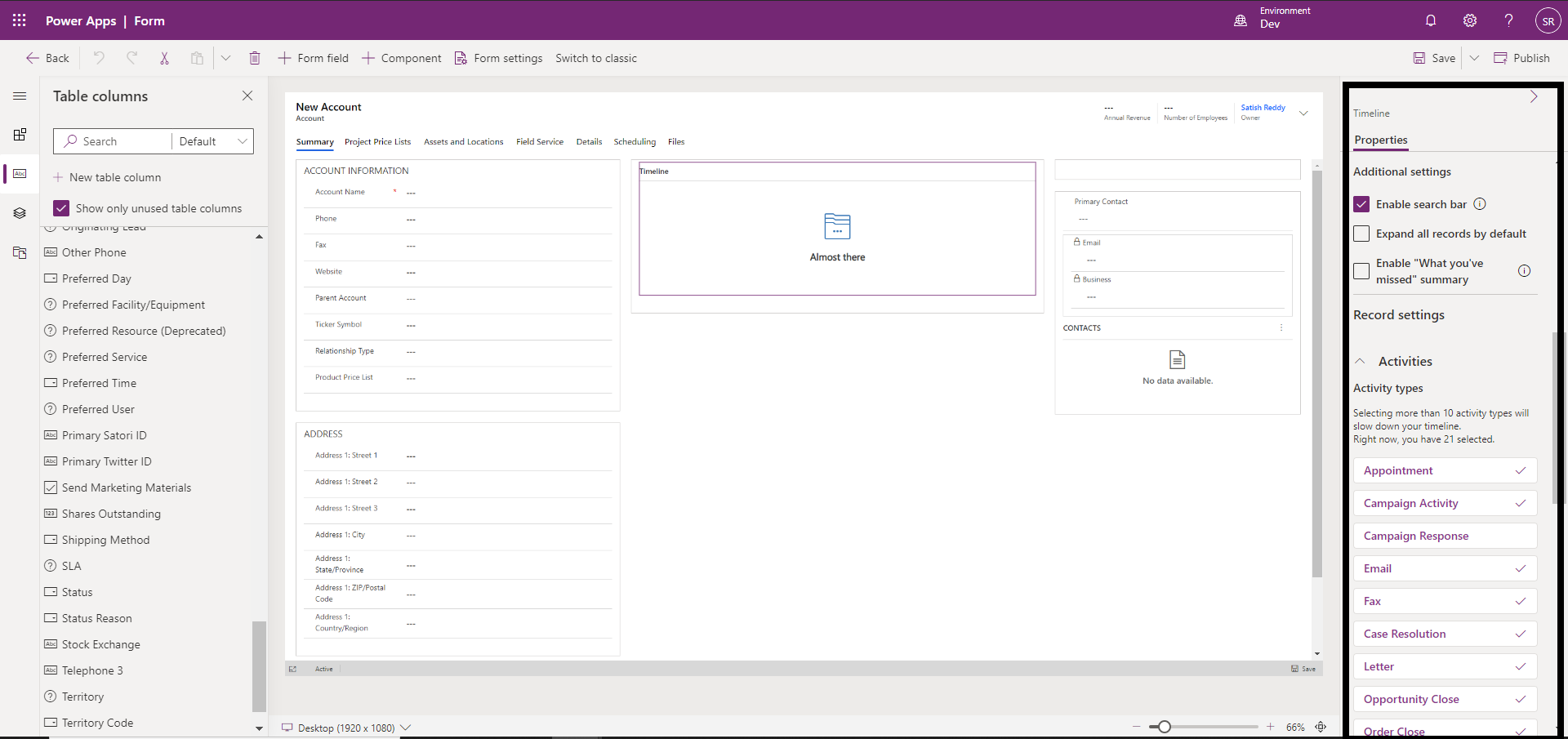Click the Publish button

pyautogui.click(x=1522, y=58)
